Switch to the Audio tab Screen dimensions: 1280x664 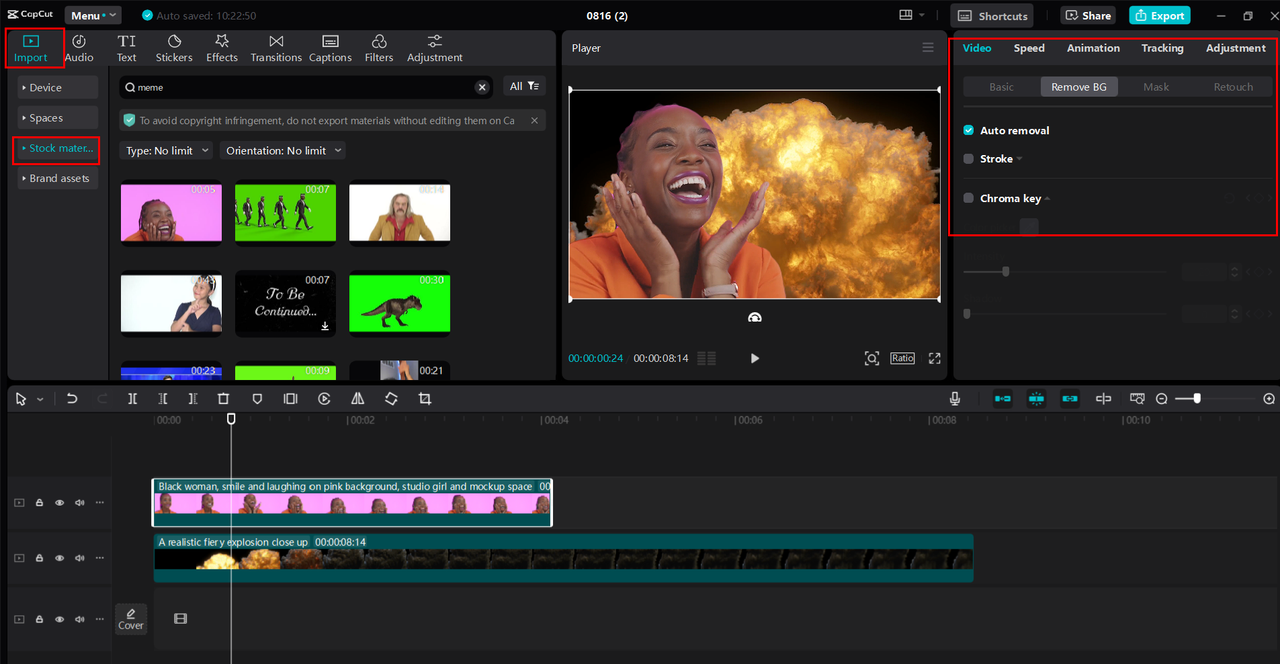point(79,48)
